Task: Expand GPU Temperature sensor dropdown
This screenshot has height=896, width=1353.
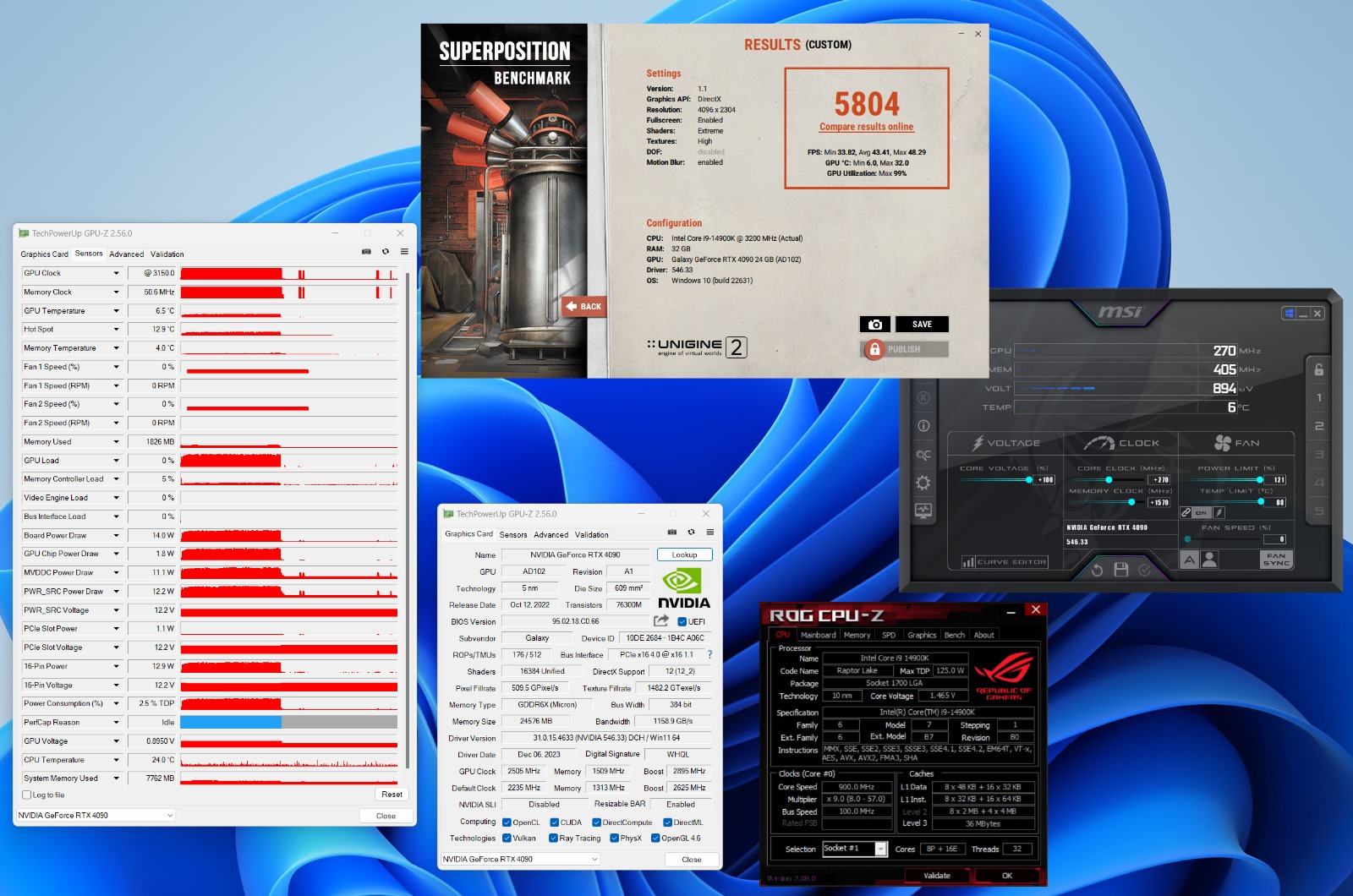Action: [117, 311]
